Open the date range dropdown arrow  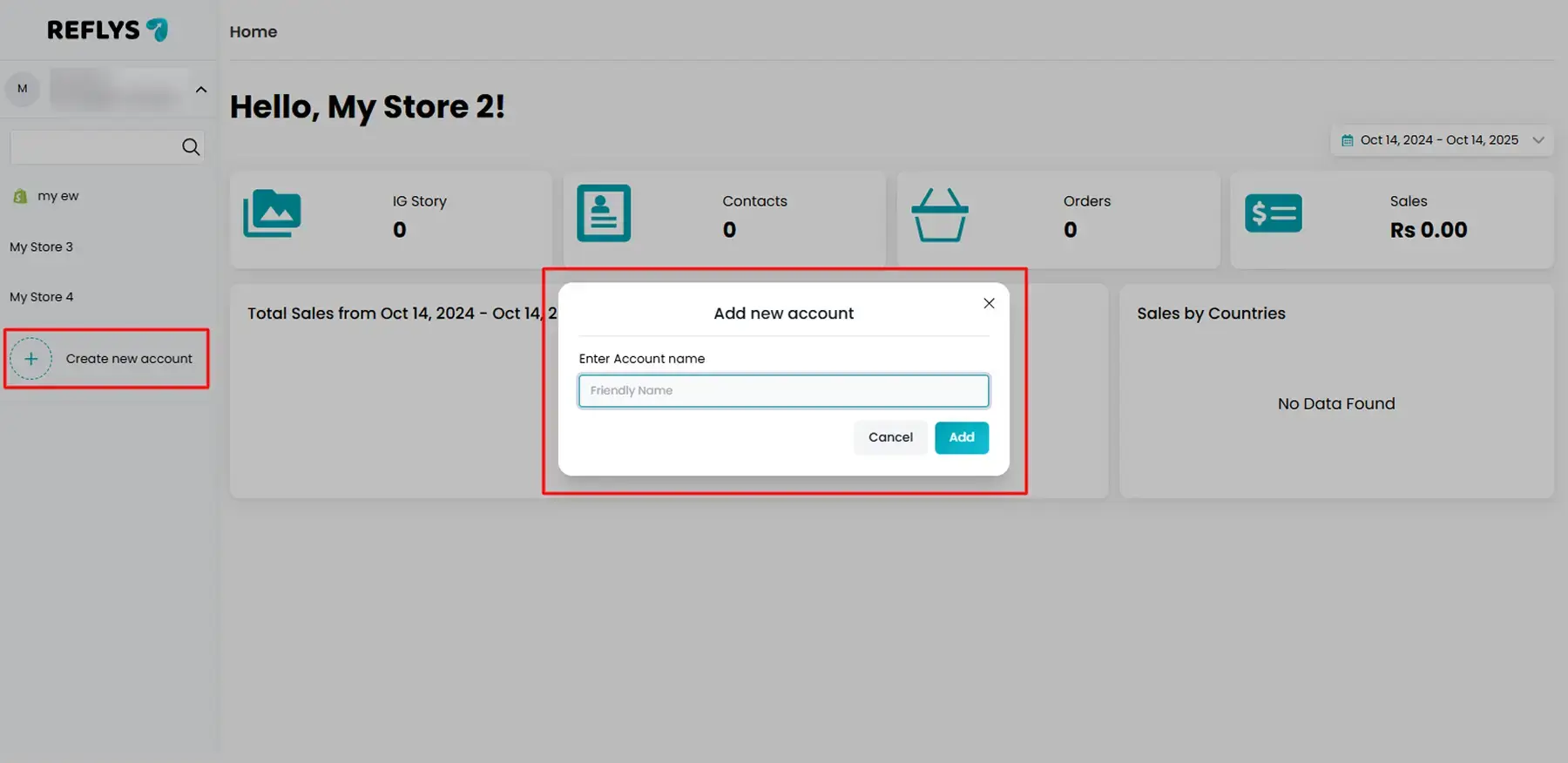pos(1538,140)
